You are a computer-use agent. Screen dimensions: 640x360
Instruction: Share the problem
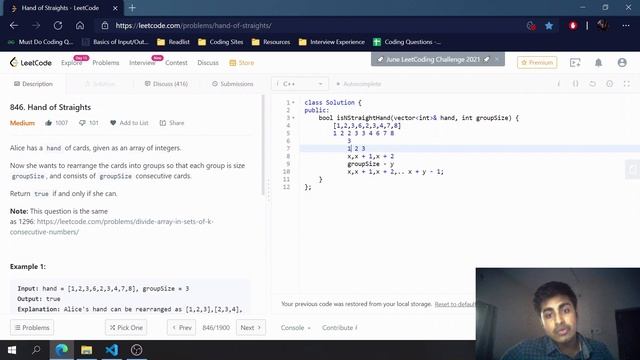pos(172,123)
